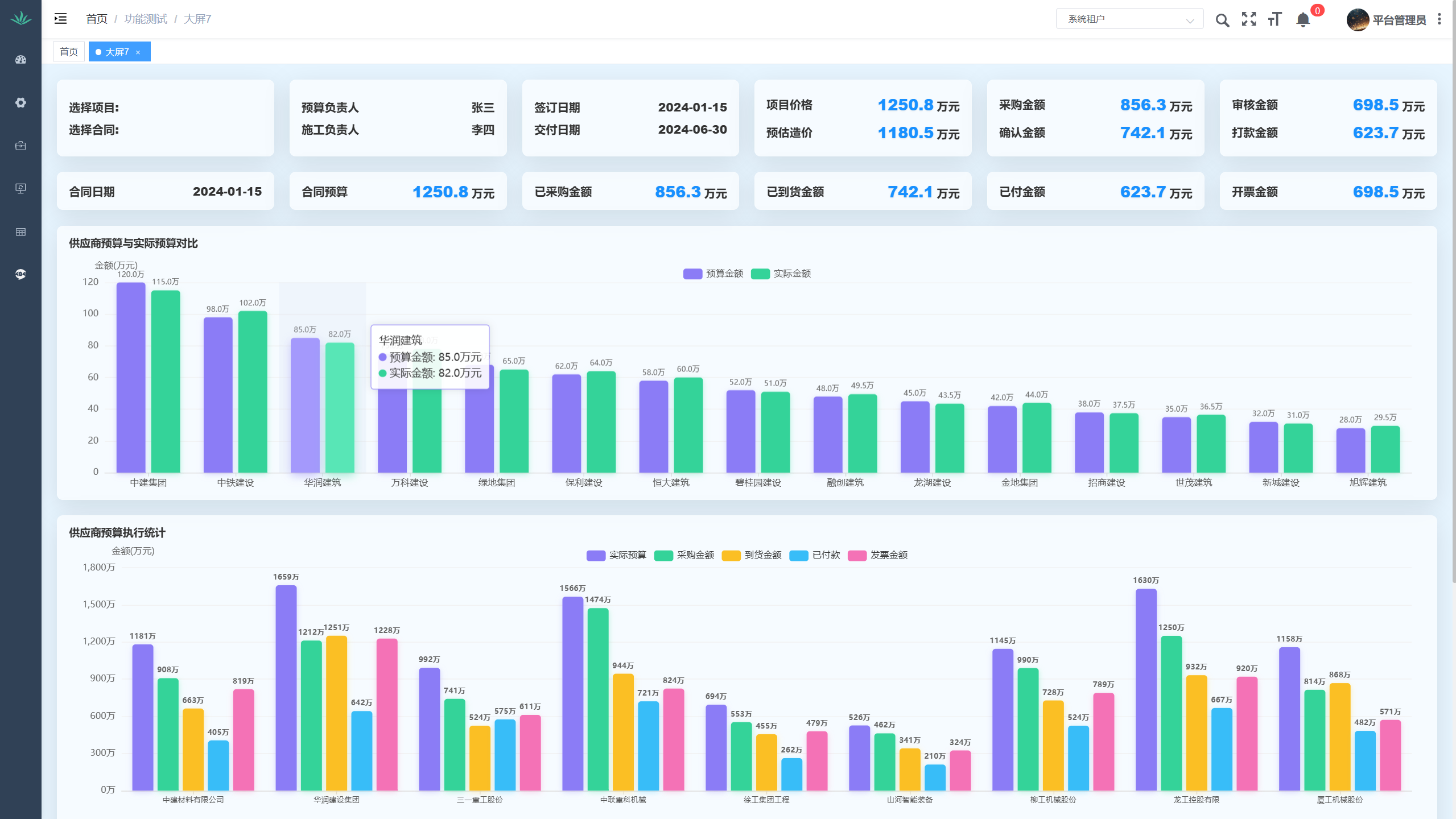Click the 发票金额 pink legend swatch
This screenshot has height=819, width=1456.
857,555
